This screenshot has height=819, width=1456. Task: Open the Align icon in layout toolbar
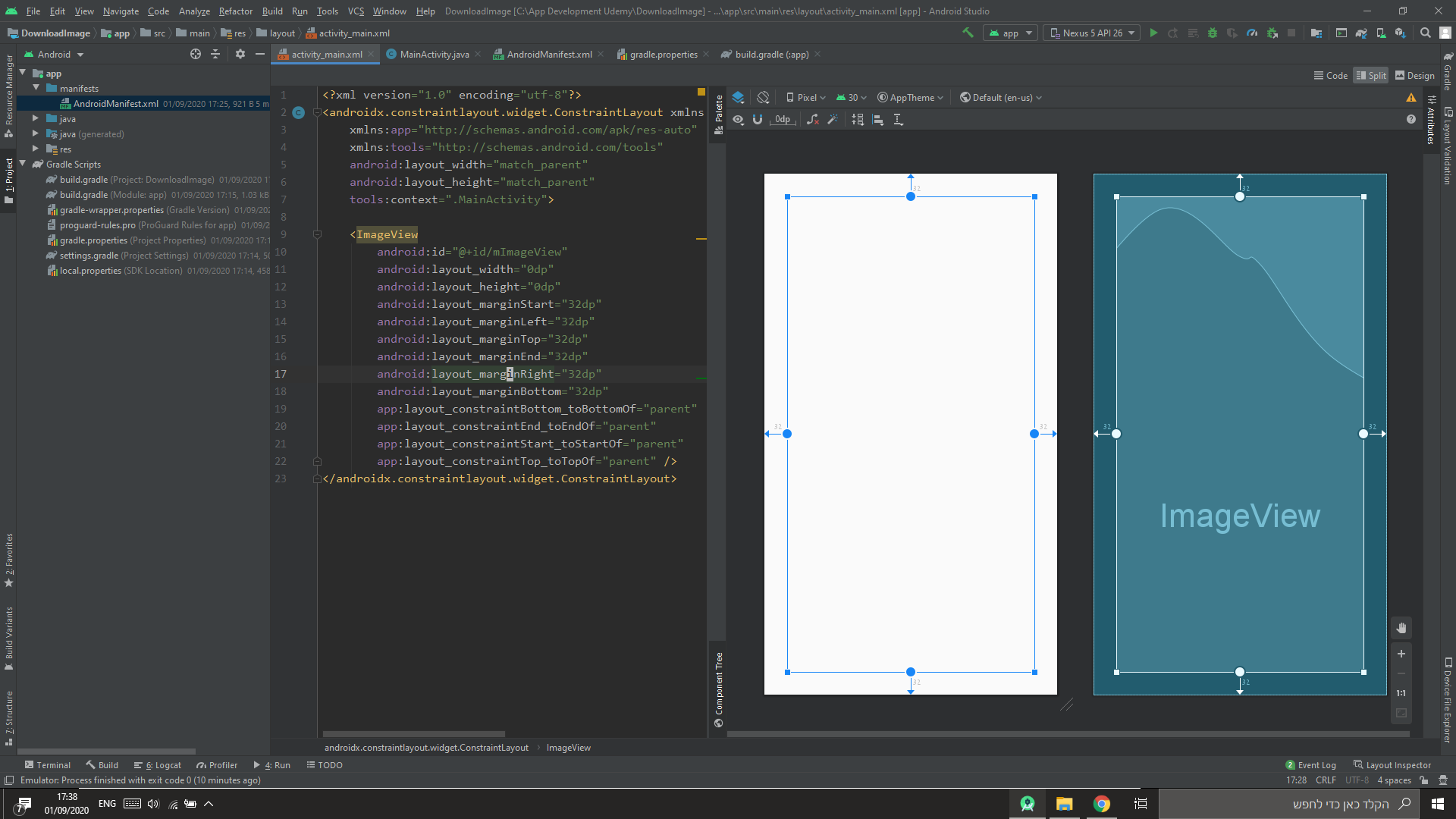[878, 120]
